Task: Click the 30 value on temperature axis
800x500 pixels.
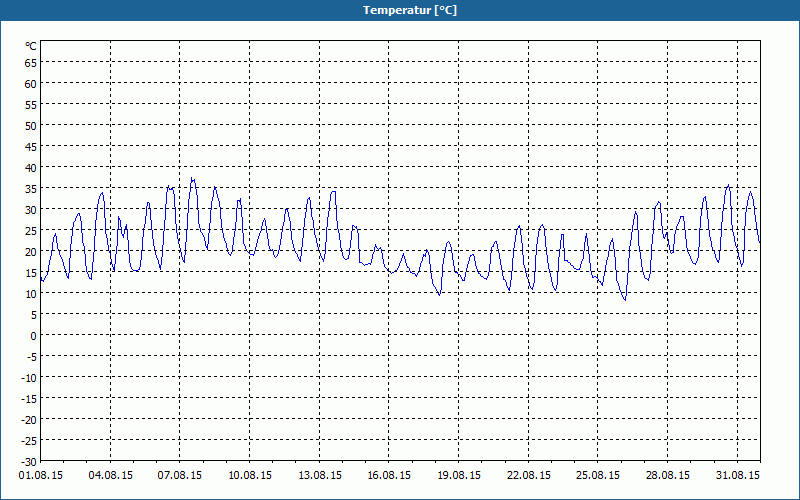Action: [x=31, y=210]
